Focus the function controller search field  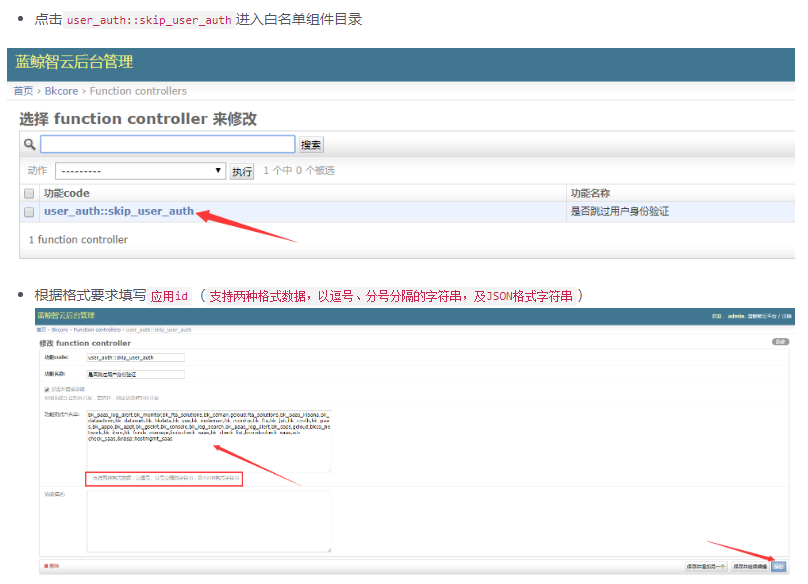(167, 144)
